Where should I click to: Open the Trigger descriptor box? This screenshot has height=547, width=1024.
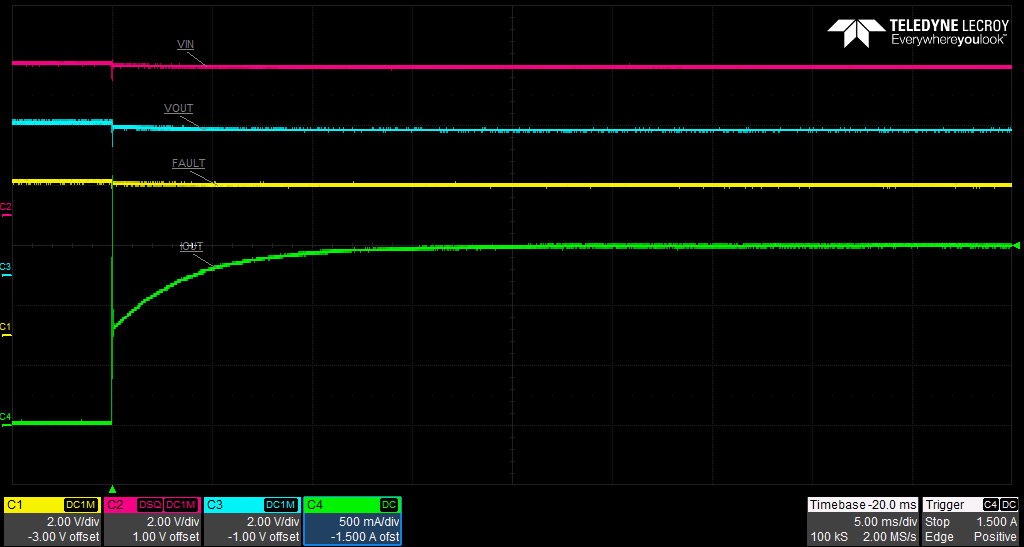970,520
